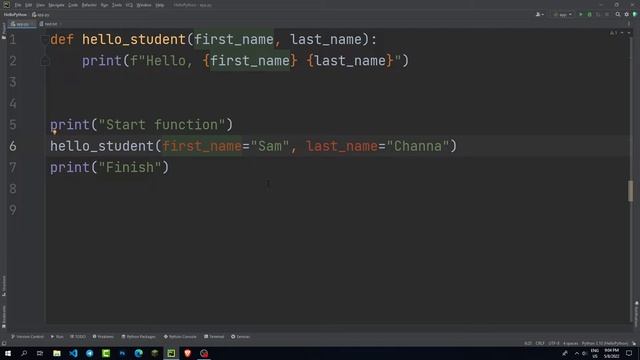Start debugging with the bug icon
This screenshot has width=640, height=360.
click(x=589, y=15)
